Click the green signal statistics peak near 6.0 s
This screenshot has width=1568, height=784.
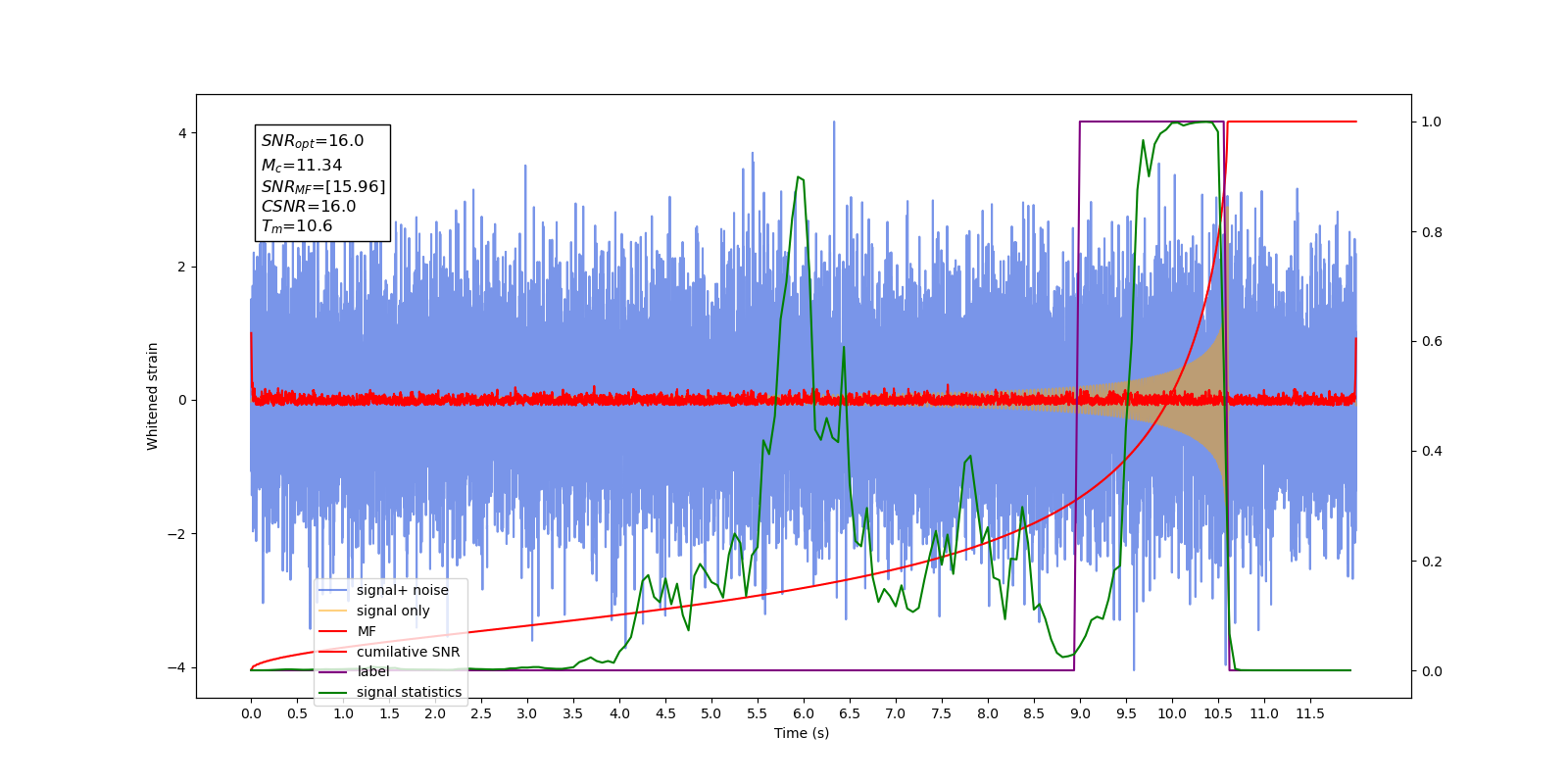[x=799, y=178]
